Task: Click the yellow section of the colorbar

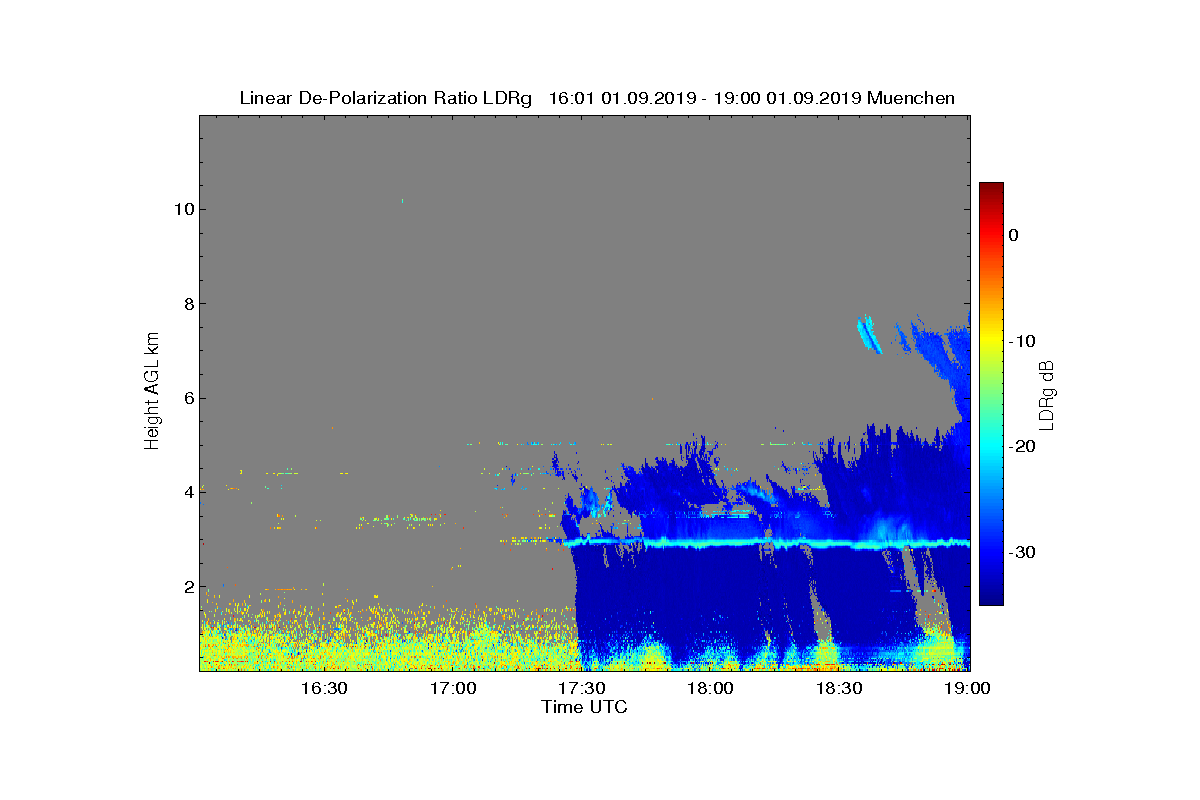Action: pyautogui.click(x=991, y=340)
